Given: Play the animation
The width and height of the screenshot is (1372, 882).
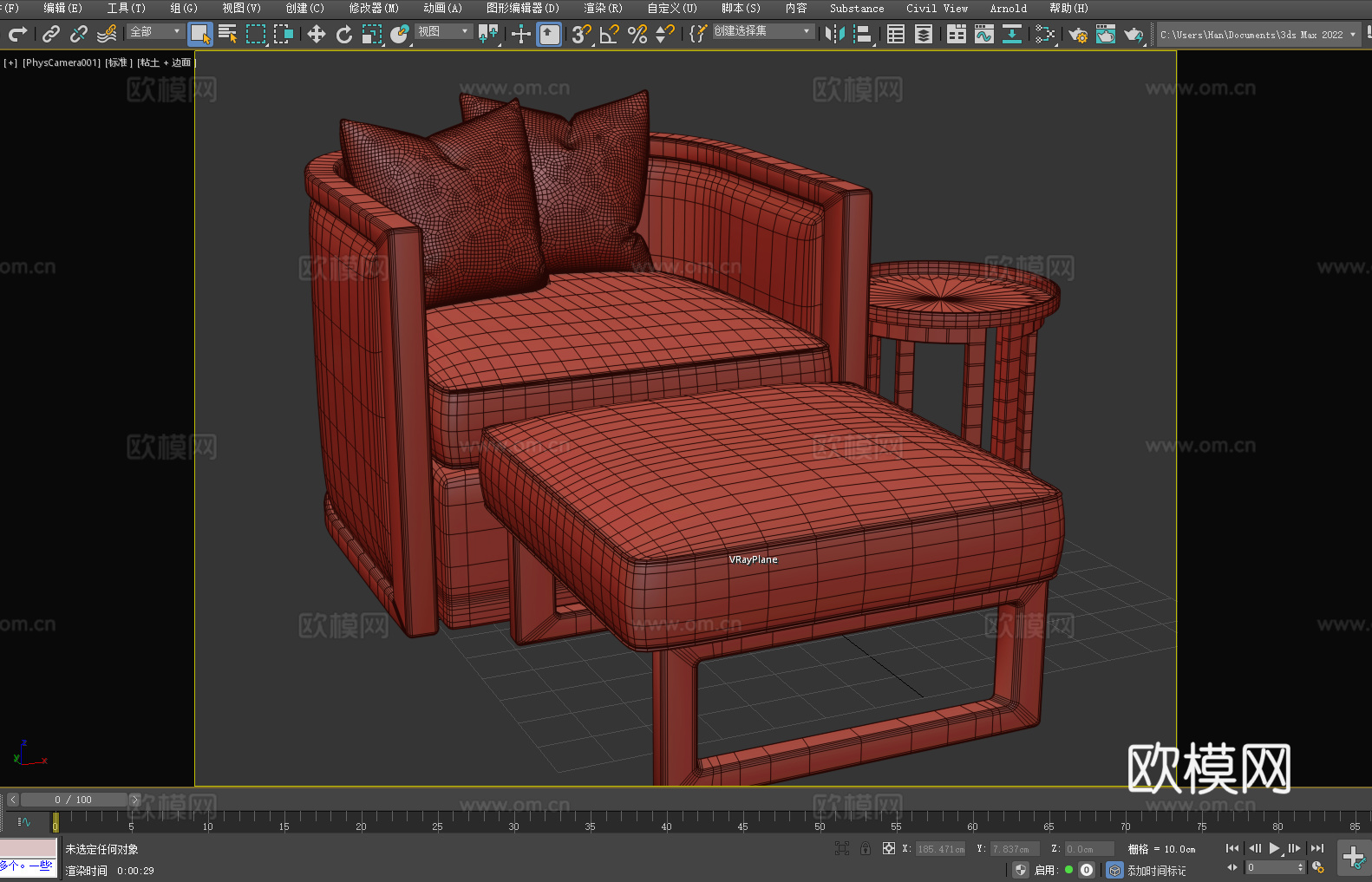Looking at the screenshot, I should [x=1275, y=848].
